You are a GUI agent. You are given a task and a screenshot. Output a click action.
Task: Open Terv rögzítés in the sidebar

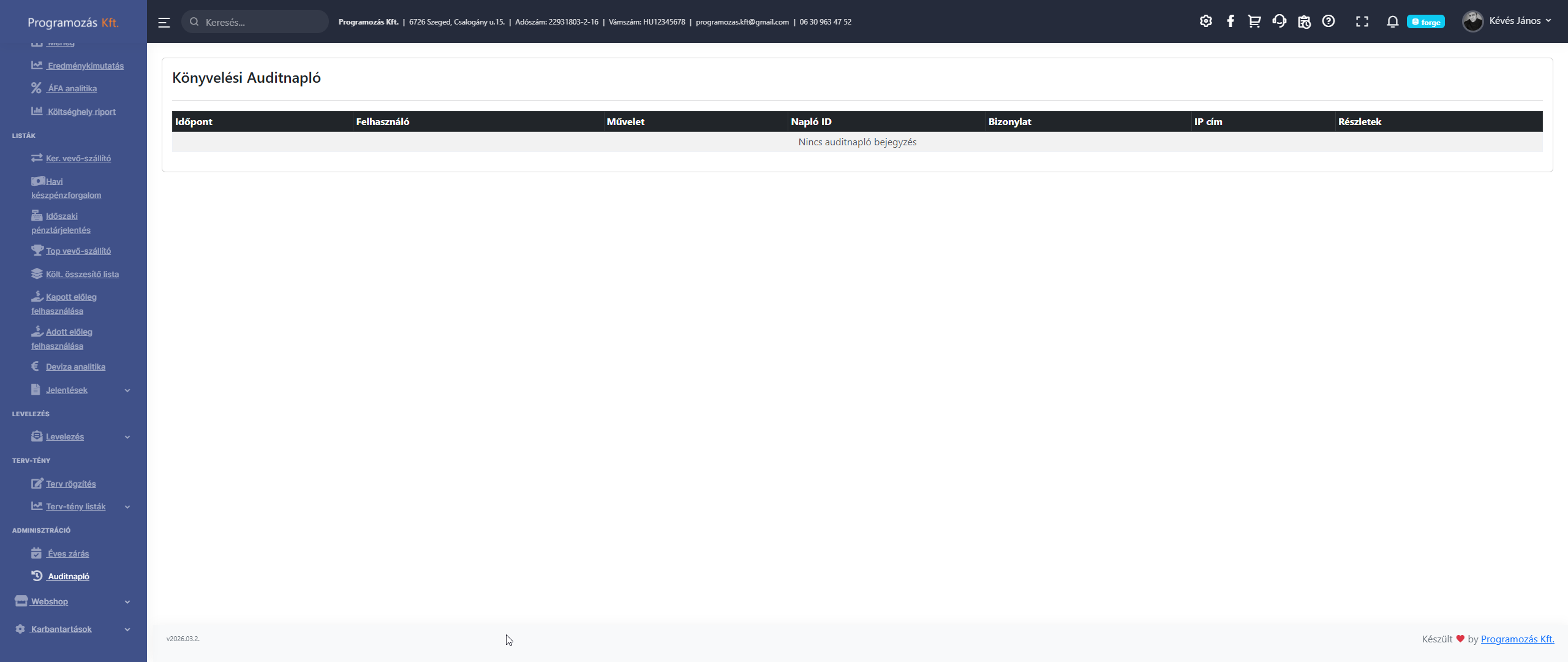pos(71,484)
